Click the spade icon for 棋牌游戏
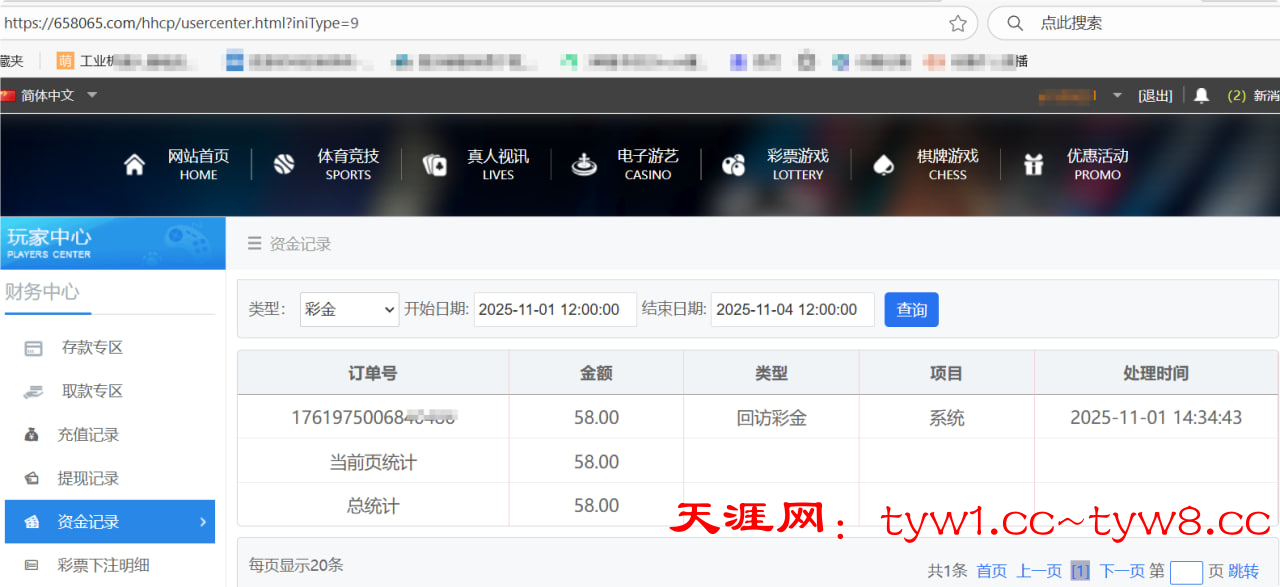The image size is (1280, 587). tap(883, 165)
